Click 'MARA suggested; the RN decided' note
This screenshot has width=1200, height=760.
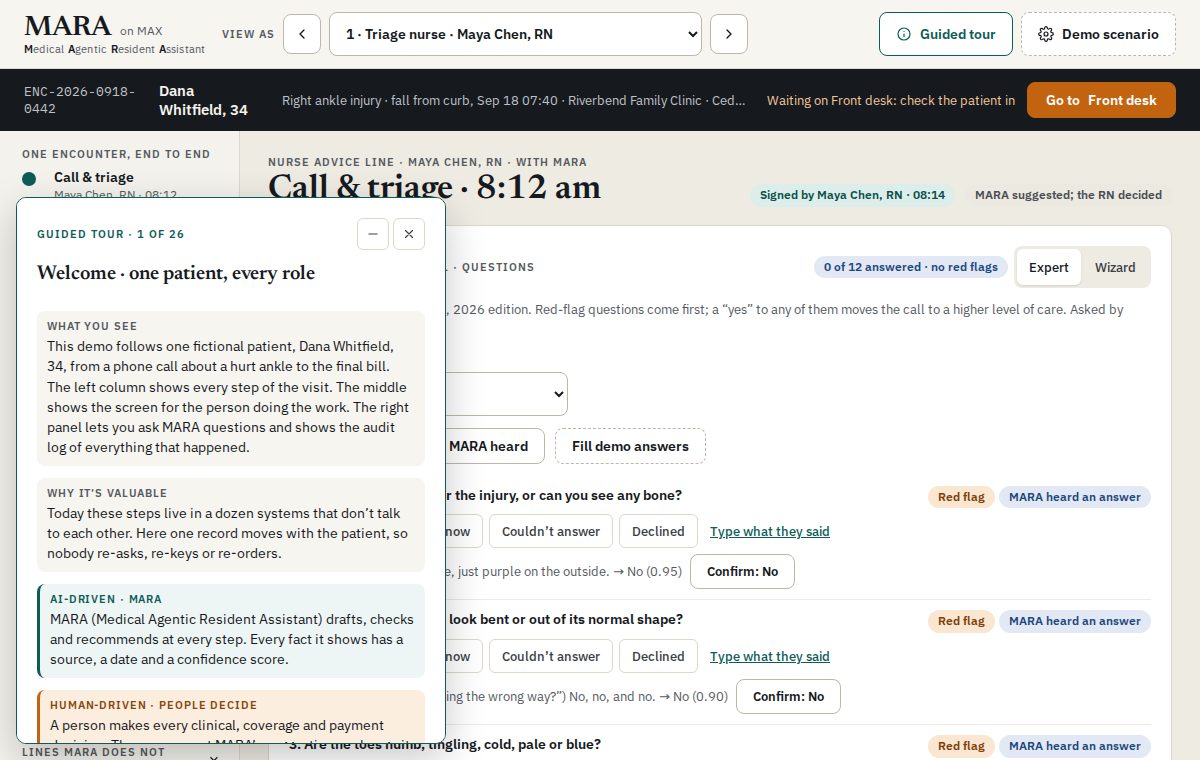pyautogui.click(x=1068, y=195)
